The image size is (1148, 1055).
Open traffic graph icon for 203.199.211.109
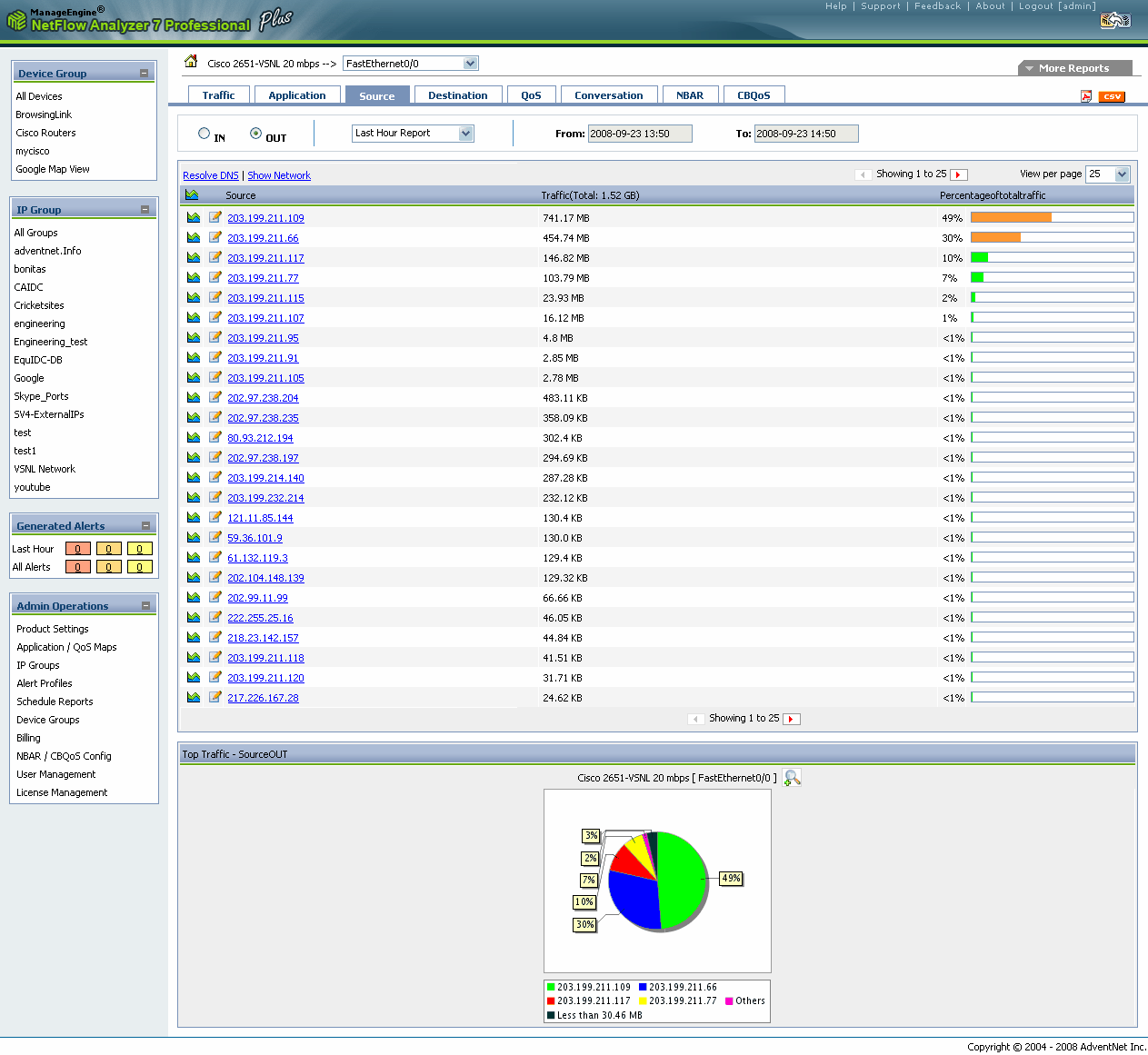[194, 217]
